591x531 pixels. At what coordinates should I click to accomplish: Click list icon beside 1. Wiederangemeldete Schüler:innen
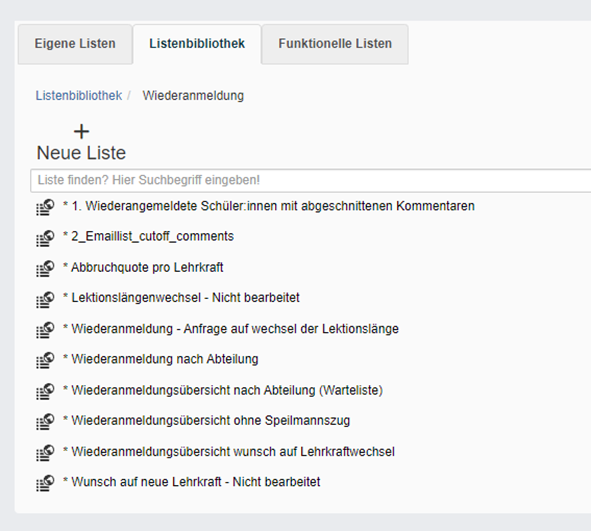point(45,207)
